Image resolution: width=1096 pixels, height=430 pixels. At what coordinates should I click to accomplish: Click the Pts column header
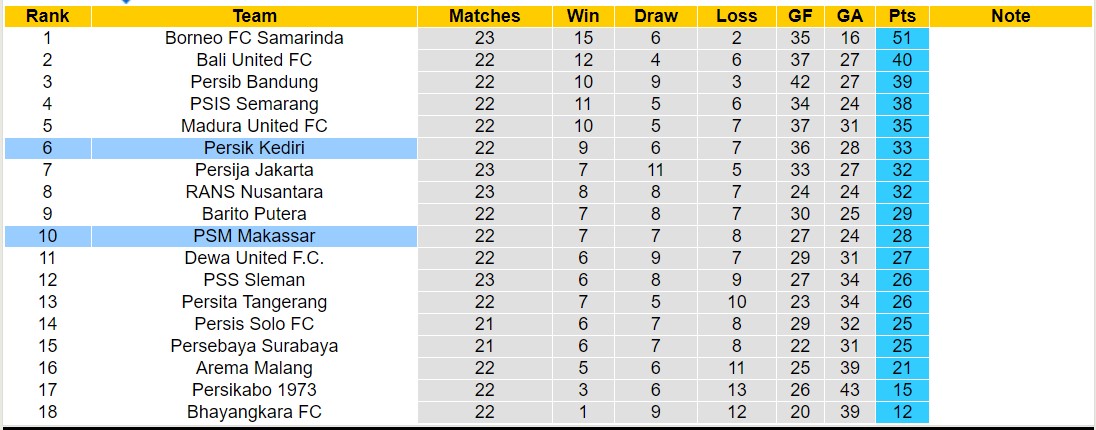pyautogui.click(x=902, y=16)
